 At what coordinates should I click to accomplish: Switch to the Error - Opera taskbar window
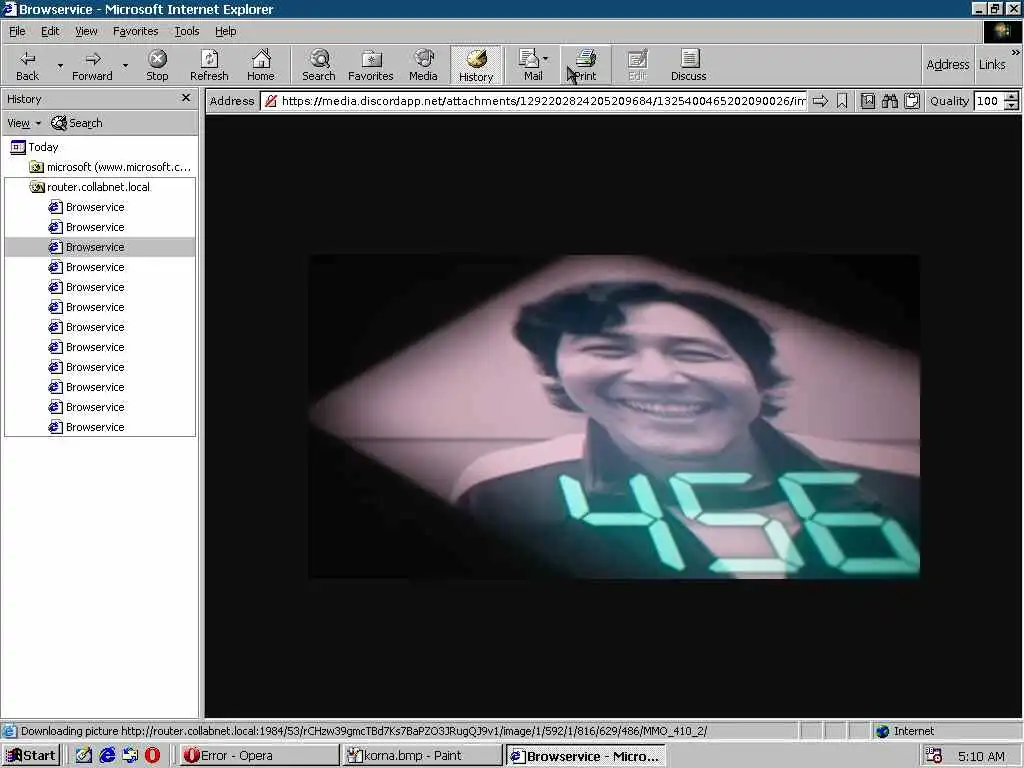point(259,756)
